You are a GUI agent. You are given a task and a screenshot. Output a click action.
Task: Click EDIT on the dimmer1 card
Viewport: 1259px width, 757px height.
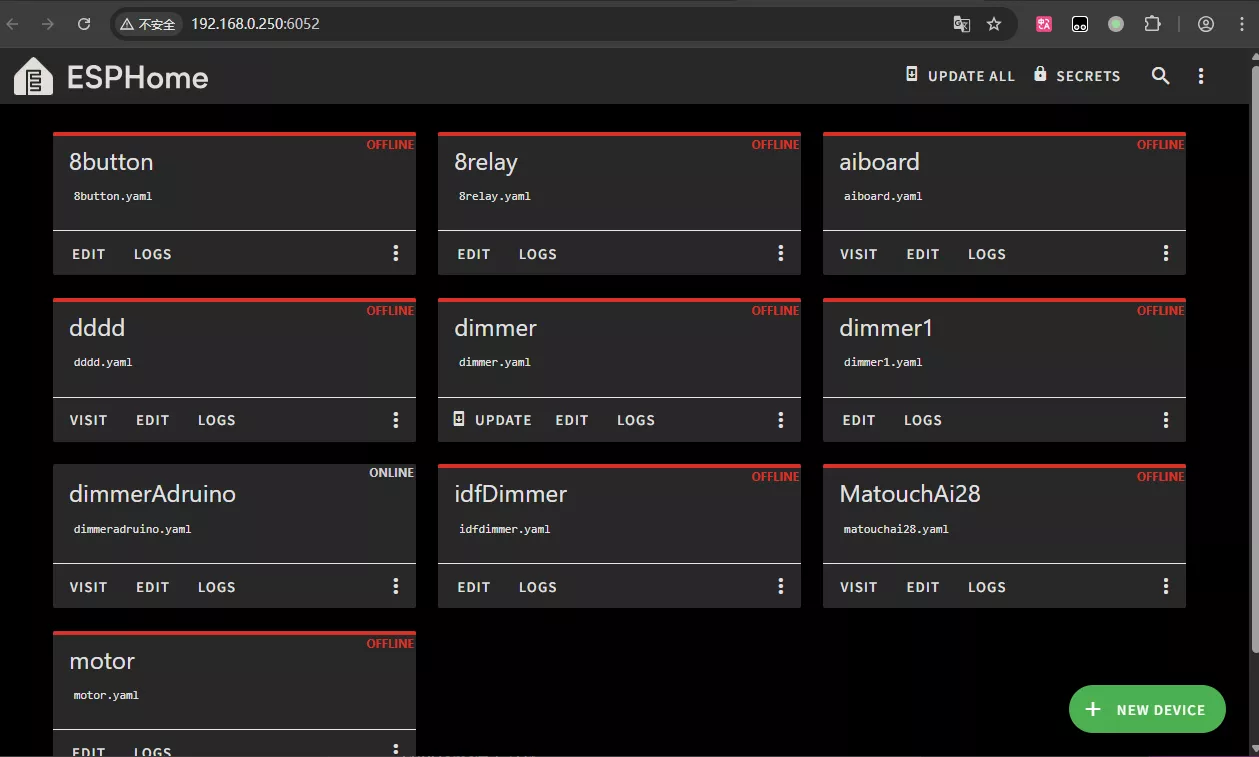859,420
